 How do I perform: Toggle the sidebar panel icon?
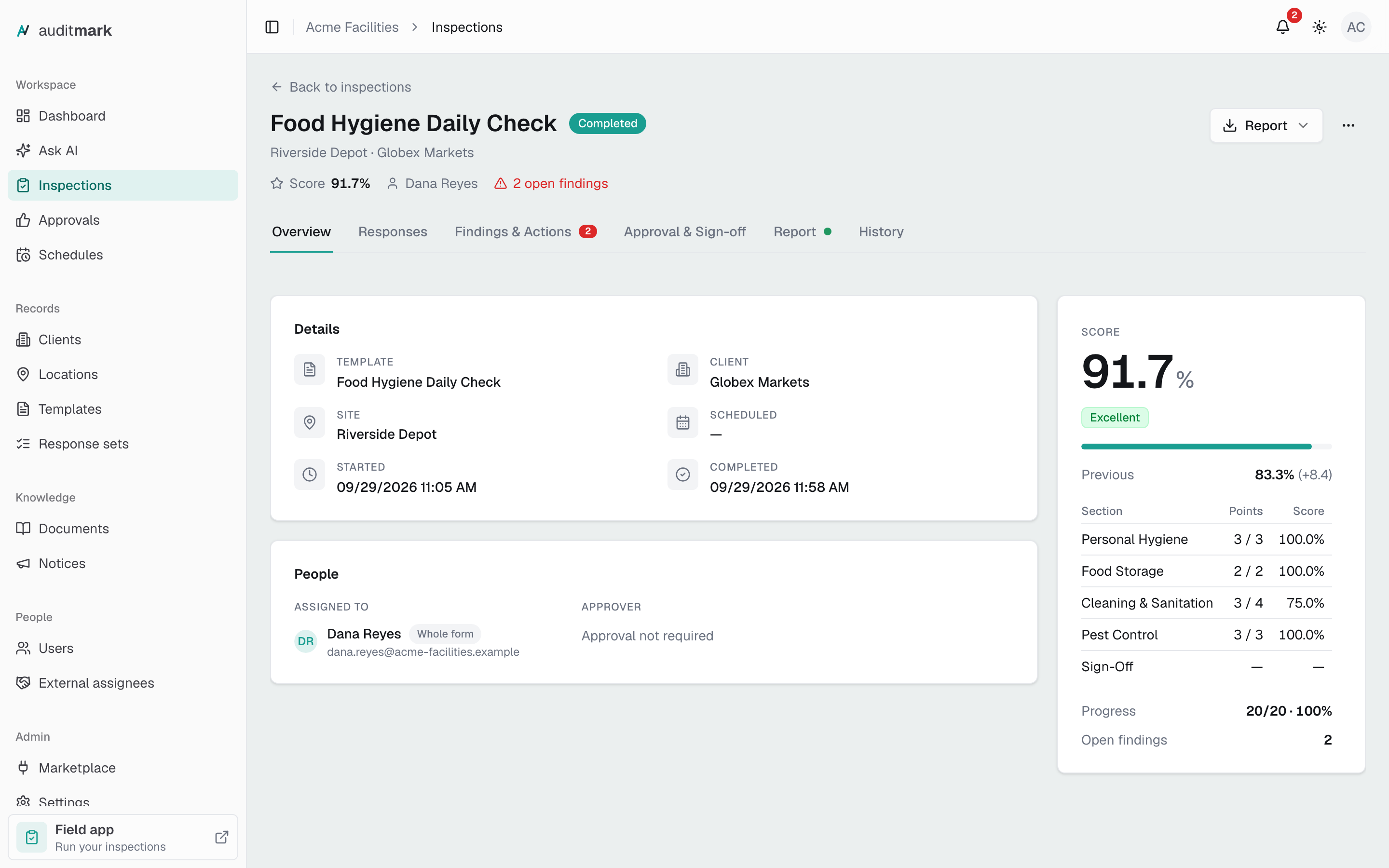pos(272,27)
